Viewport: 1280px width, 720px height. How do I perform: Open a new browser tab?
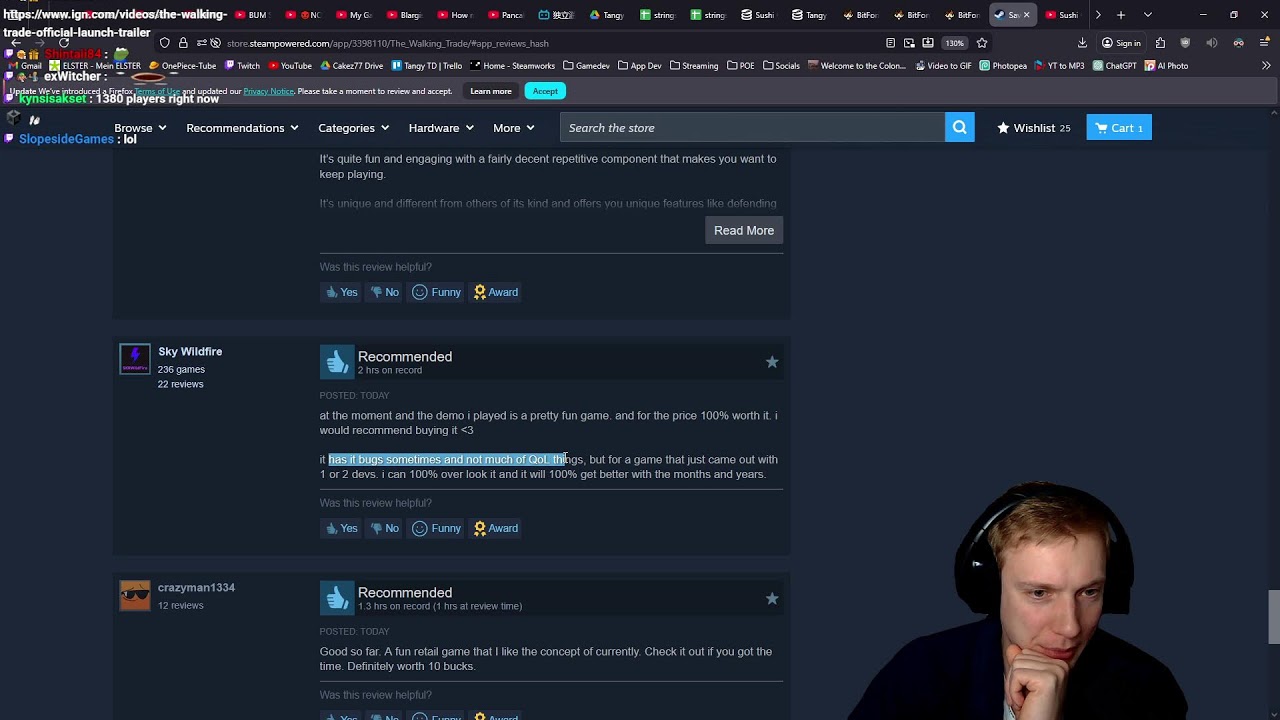point(1121,15)
